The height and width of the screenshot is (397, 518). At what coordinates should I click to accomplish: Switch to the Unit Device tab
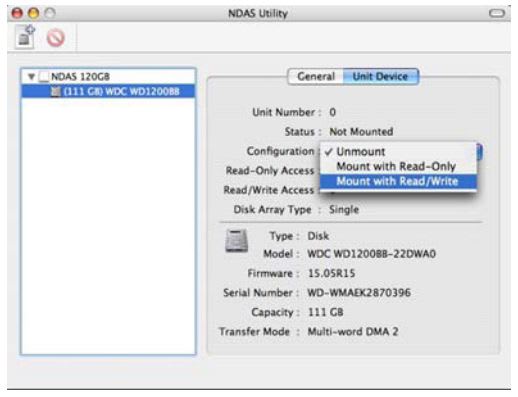pos(380,76)
